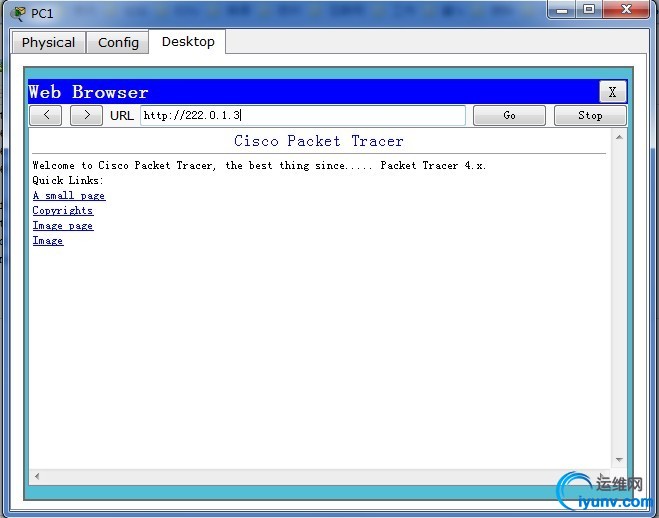Open the 'A small page' link
The image size is (659, 518).
(69, 196)
